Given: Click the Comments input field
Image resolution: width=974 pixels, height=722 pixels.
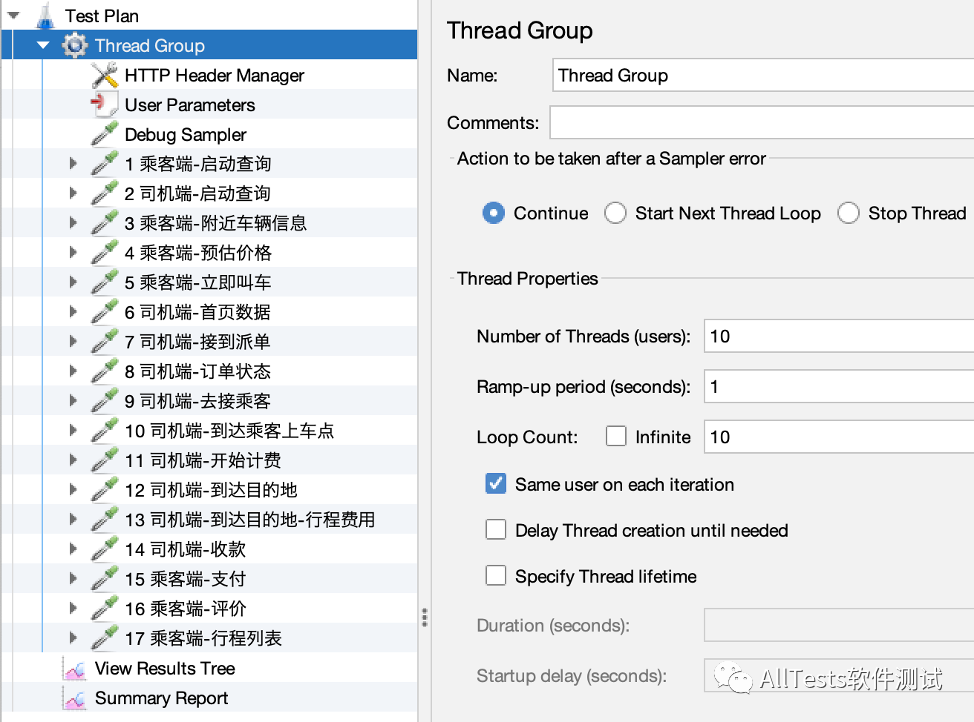Looking at the screenshot, I should (x=762, y=122).
